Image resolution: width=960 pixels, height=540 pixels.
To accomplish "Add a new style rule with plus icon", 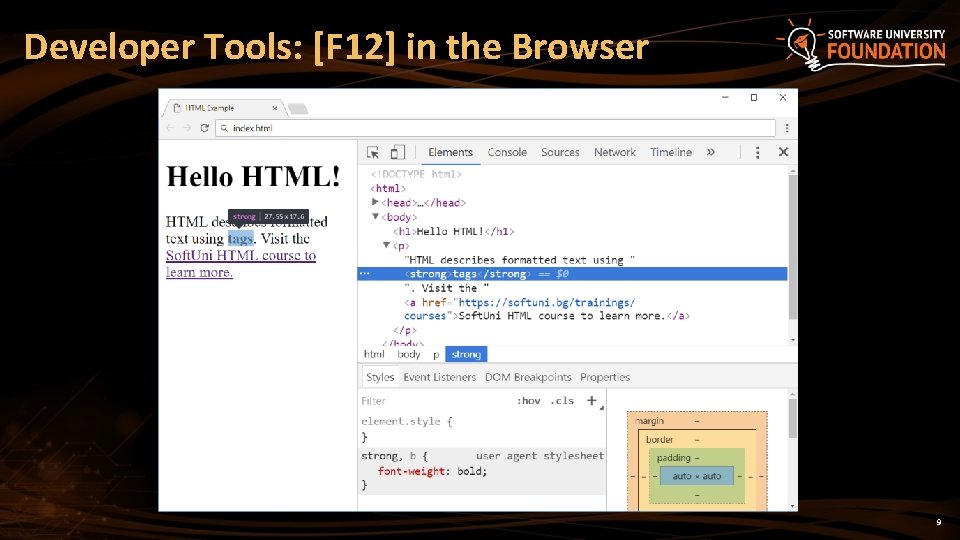I will pos(591,400).
